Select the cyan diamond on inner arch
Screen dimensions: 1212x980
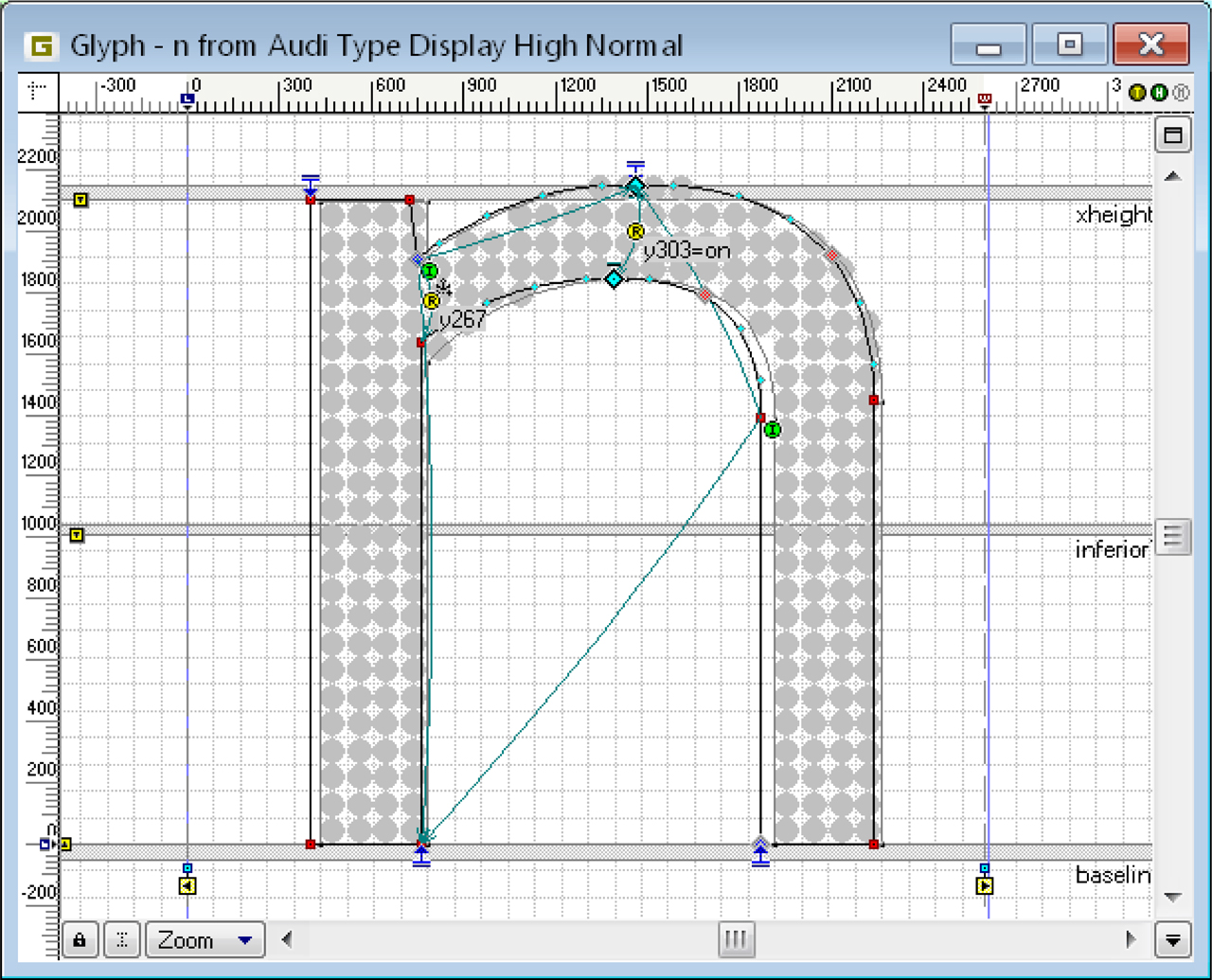pos(614,279)
